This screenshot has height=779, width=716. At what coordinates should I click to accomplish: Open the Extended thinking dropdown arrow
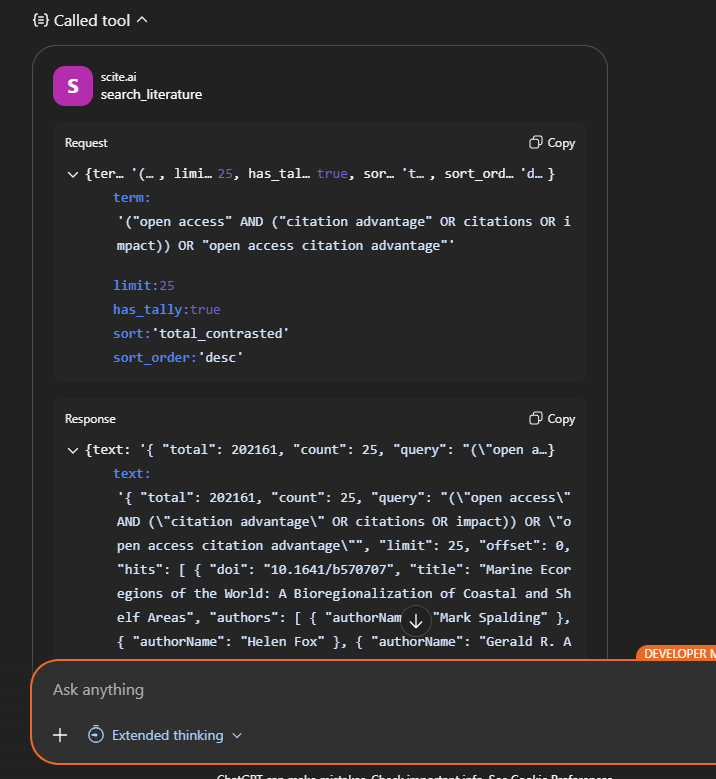coord(237,735)
